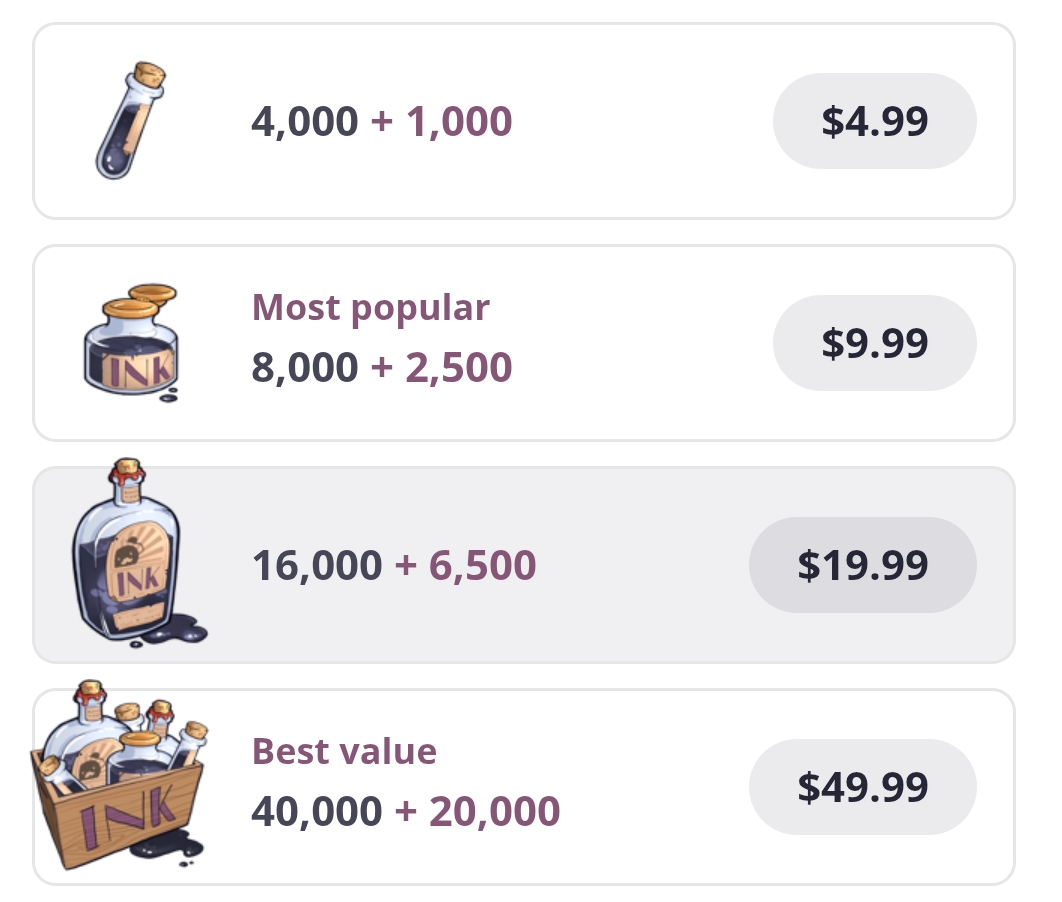Purchase the $49.99 ink bundle

tap(862, 787)
